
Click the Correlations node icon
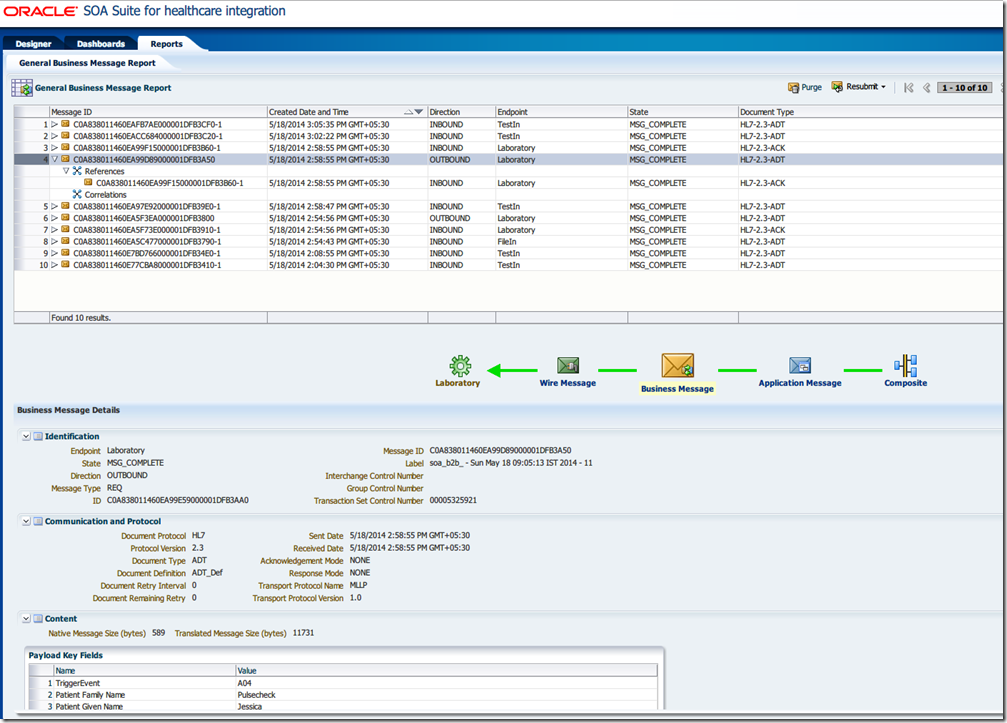coord(77,194)
